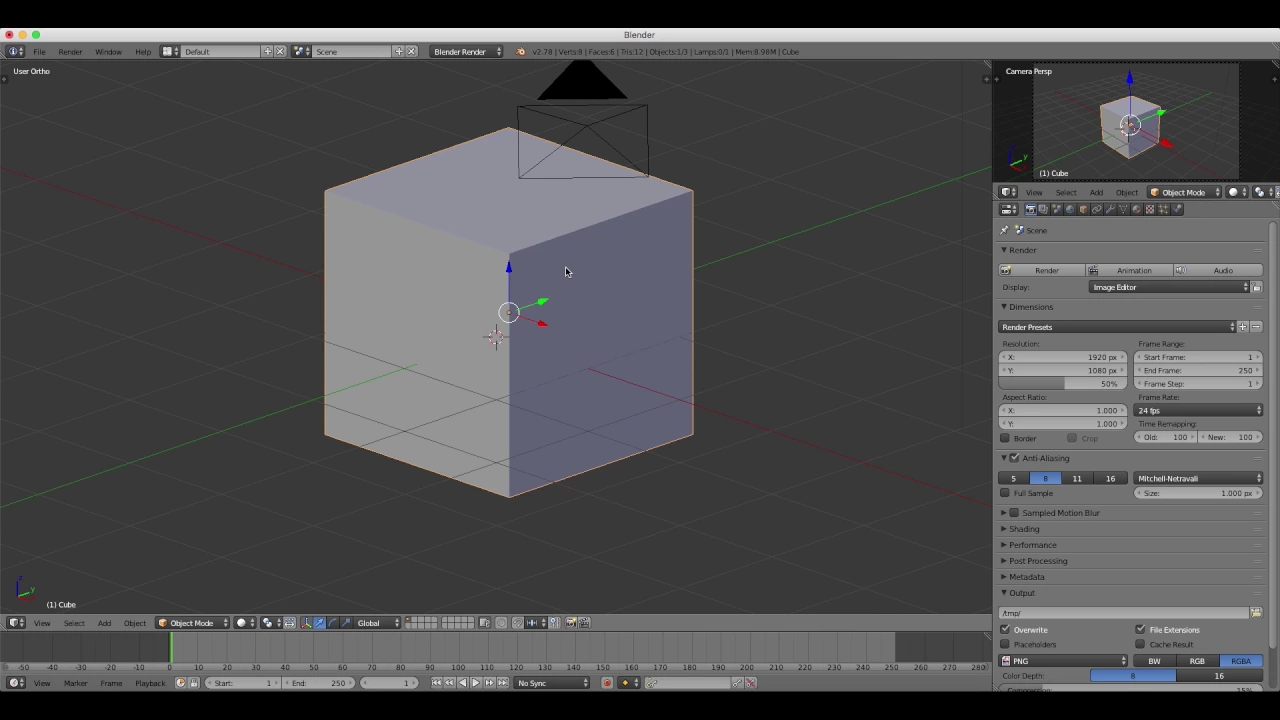Viewport: 1280px width, 720px height.
Task: Expand the Shading panel
Action: [x=1024, y=529]
